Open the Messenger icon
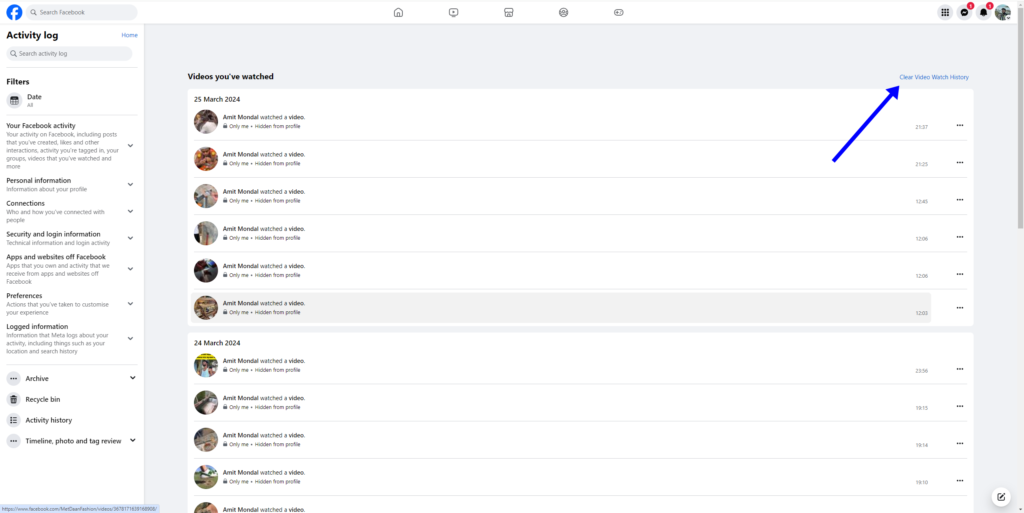Image resolution: width=1024 pixels, height=513 pixels. pyautogui.click(x=964, y=12)
